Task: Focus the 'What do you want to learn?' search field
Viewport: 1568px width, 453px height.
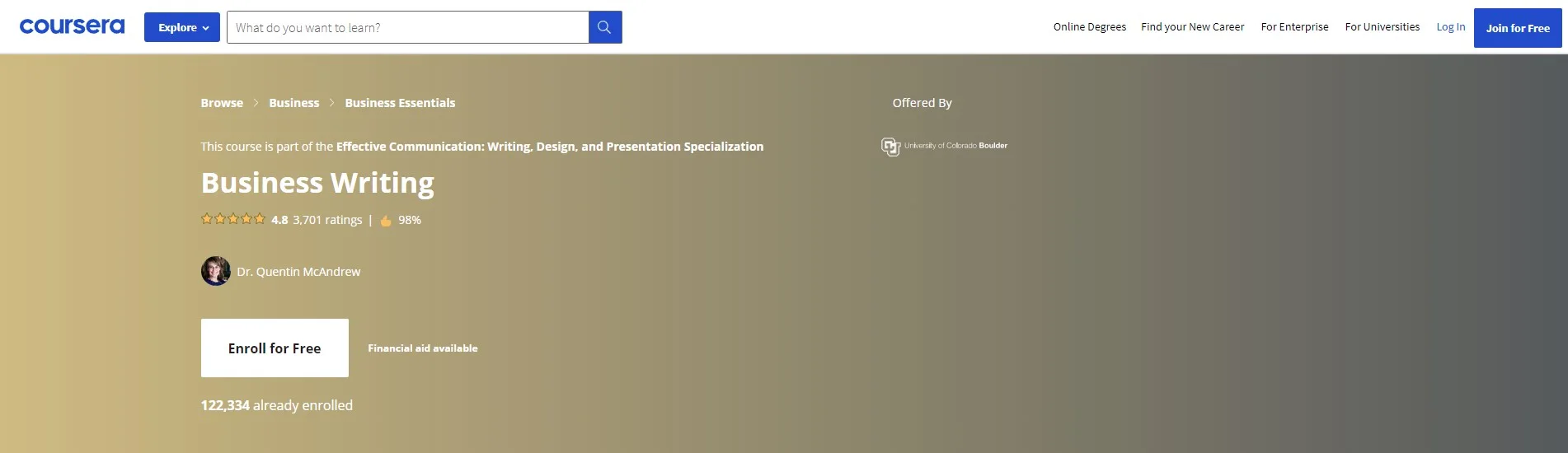Action: pos(407,27)
